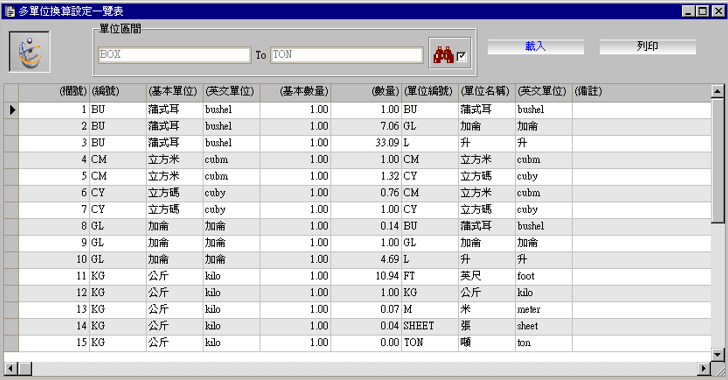Click quantity cell 33.09 in row 3
This screenshot has height=380, width=728.
(366, 143)
